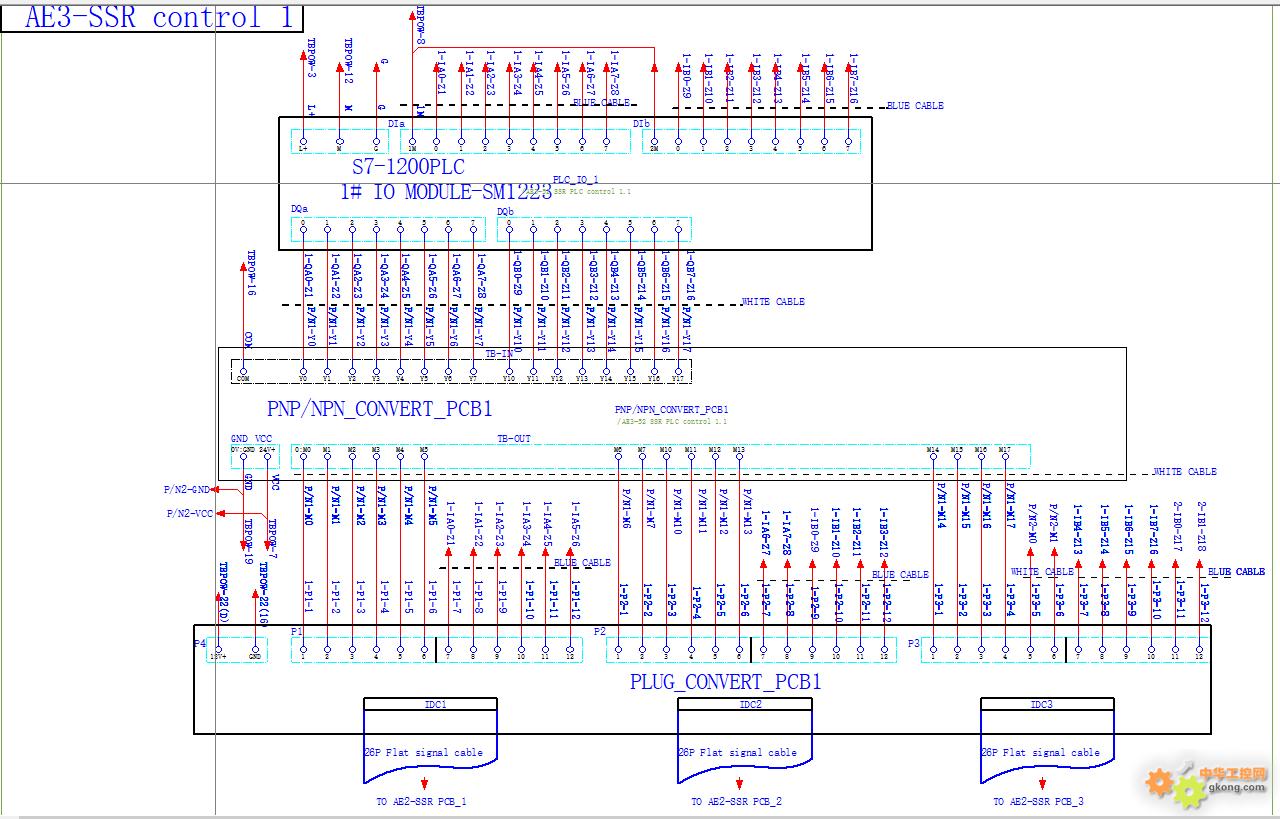Click the 'IDC3' connector label
The width and height of the screenshot is (1280, 819).
tap(1041, 705)
